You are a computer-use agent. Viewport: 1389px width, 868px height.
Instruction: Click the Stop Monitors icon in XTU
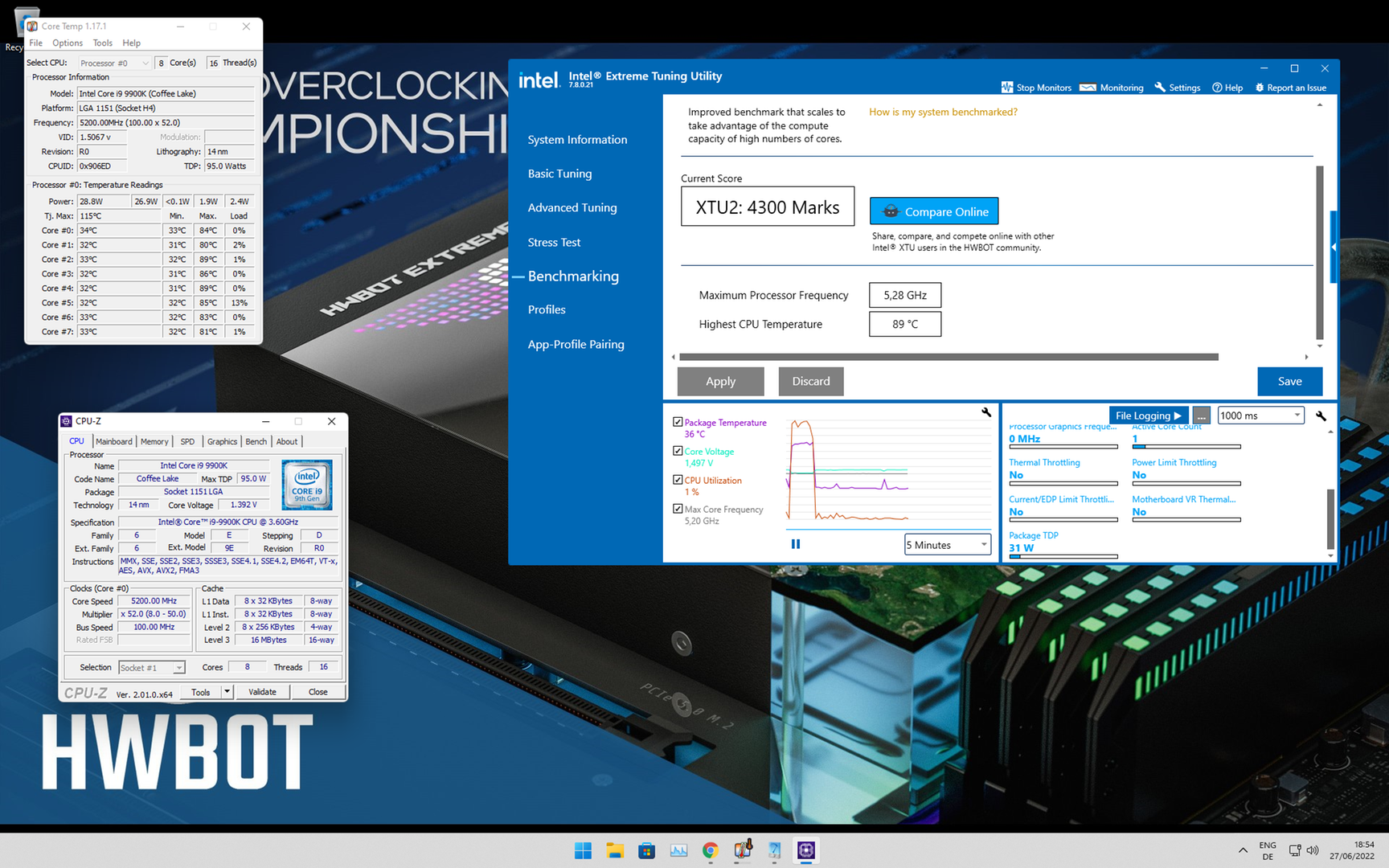tap(1007, 88)
